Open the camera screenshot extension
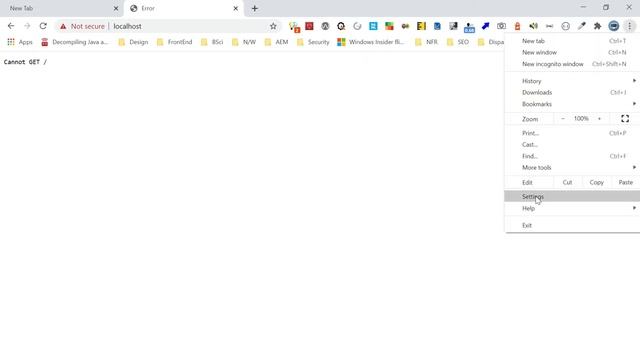Screen dimensions: 640x360 [x=501, y=26]
